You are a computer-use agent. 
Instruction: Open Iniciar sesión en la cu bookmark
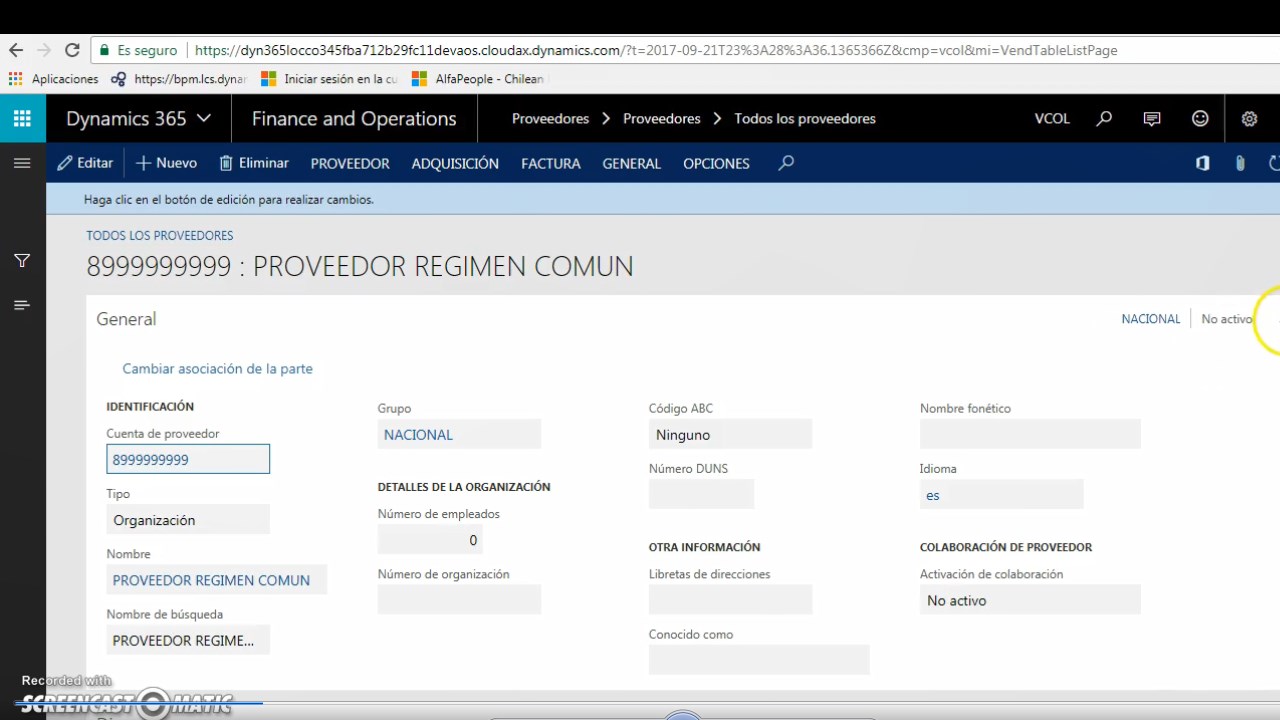click(329, 79)
